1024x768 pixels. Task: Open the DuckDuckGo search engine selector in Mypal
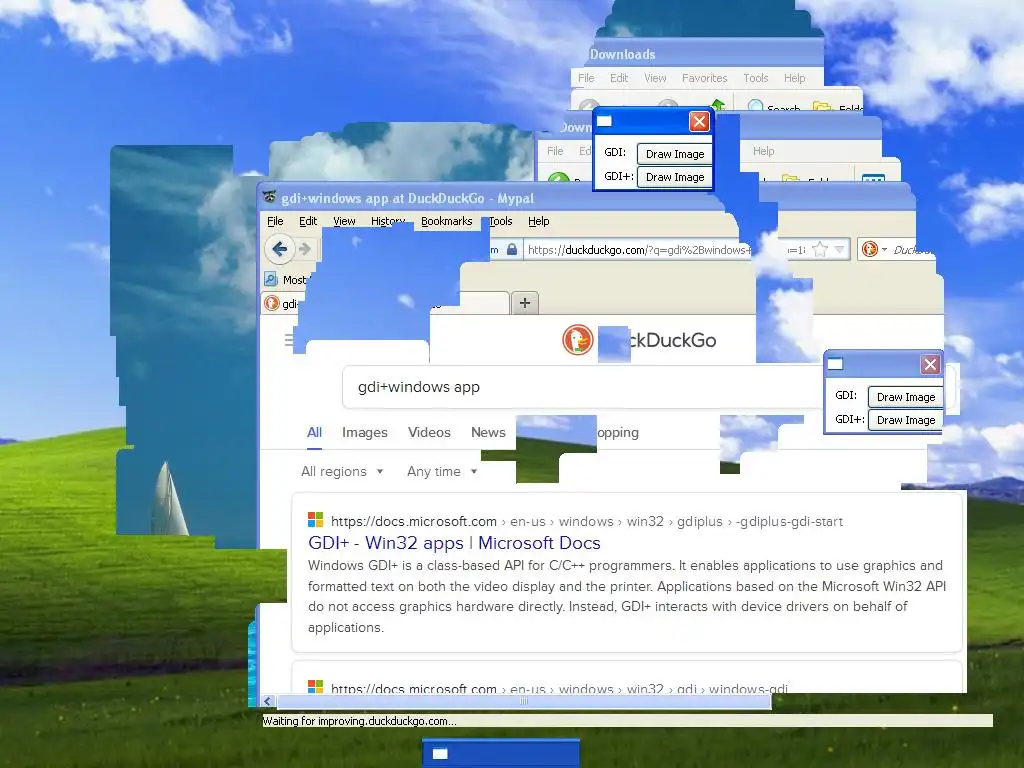coord(874,249)
